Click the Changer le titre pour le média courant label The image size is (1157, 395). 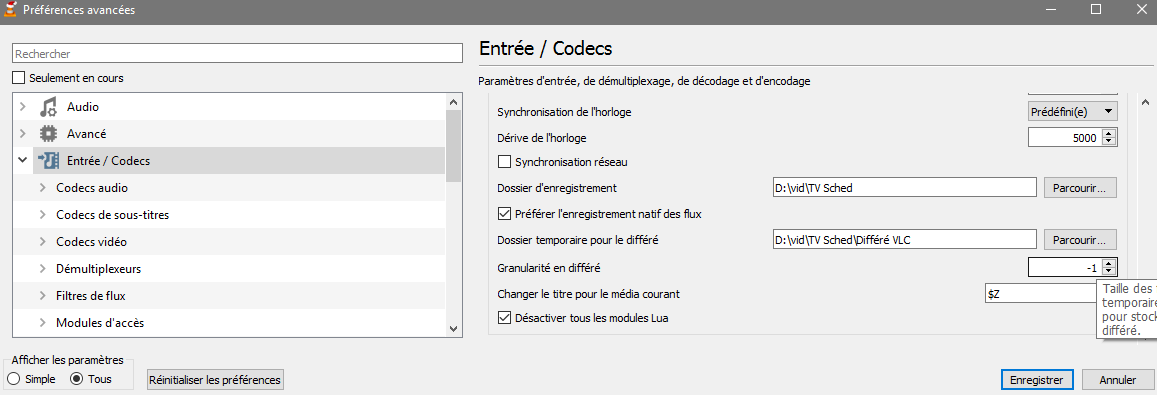coord(588,293)
